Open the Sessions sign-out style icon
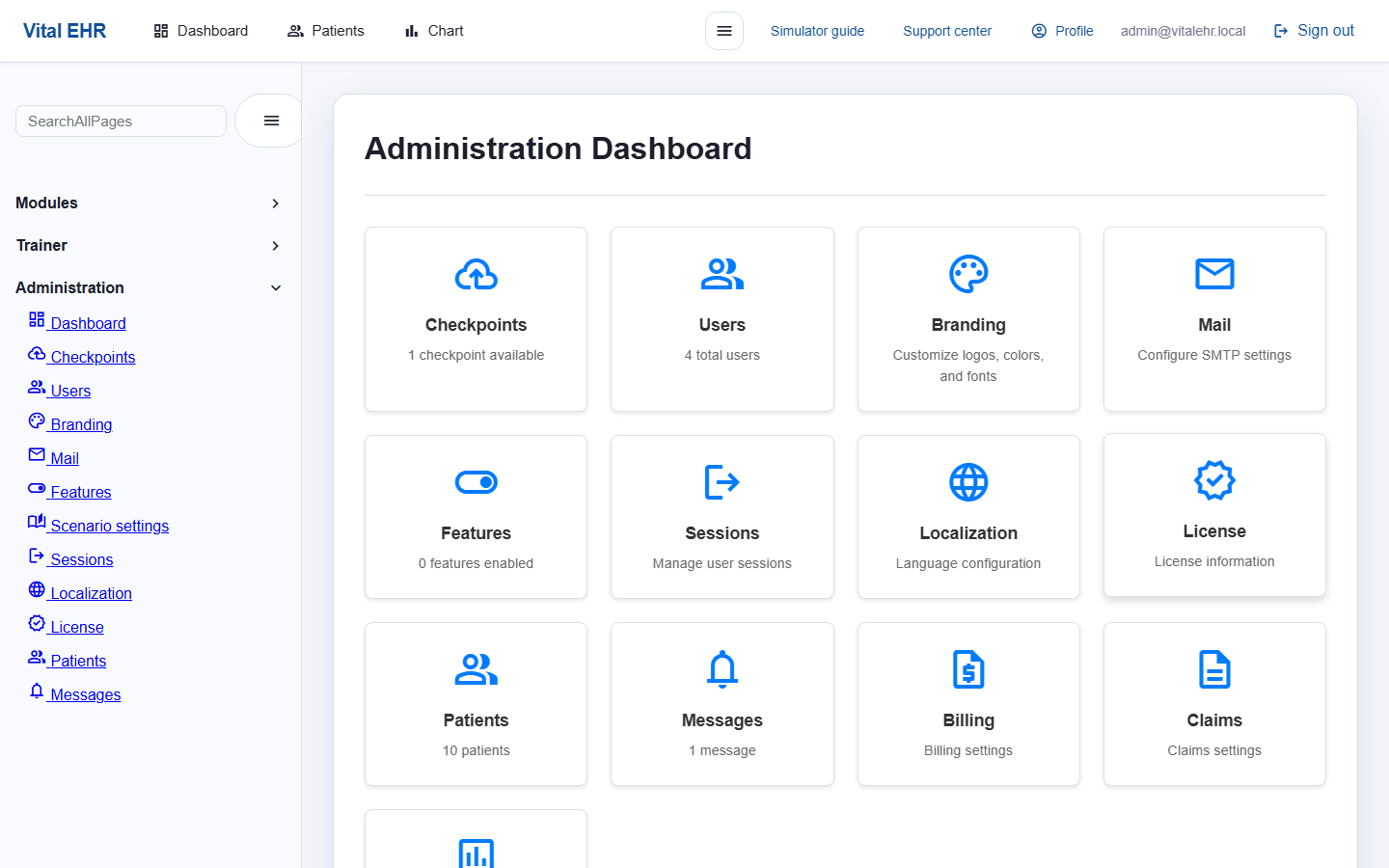The image size is (1389, 868). pyautogui.click(x=722, y=481)
